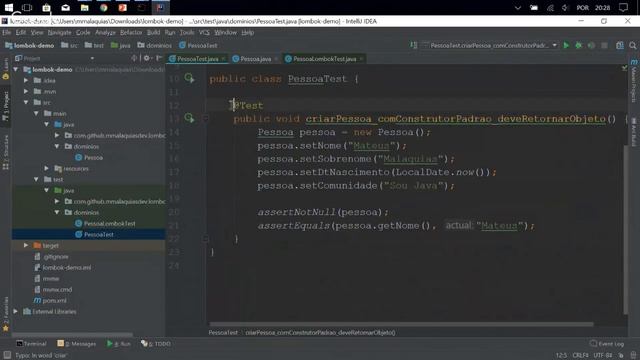Switch to PessoaLombokTest.java tab
Screen dimensions: 640x360
[x=324, y=59]
